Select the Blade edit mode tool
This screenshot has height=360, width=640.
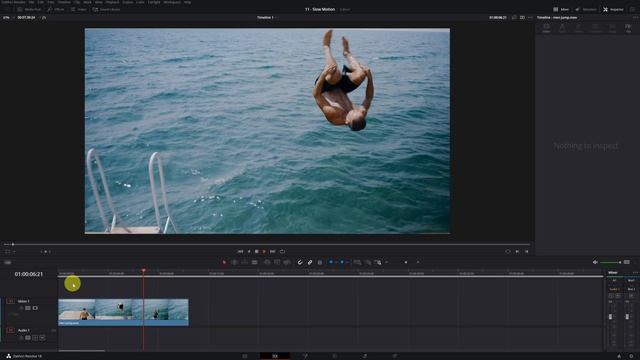coord(254,262)
